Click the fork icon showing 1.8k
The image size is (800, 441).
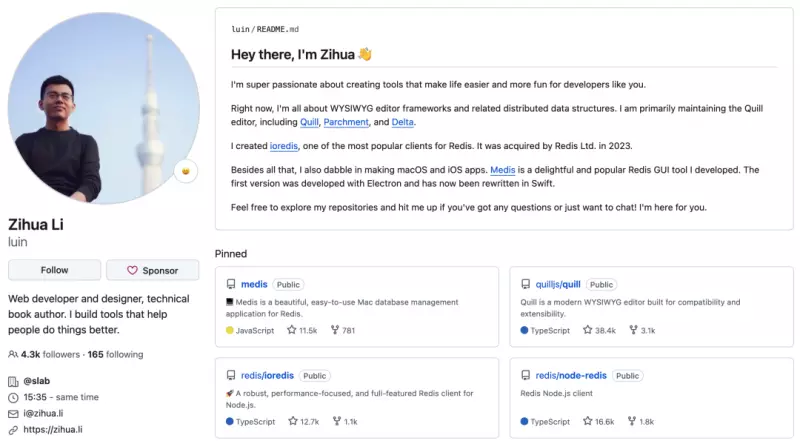tap(632, 421)
